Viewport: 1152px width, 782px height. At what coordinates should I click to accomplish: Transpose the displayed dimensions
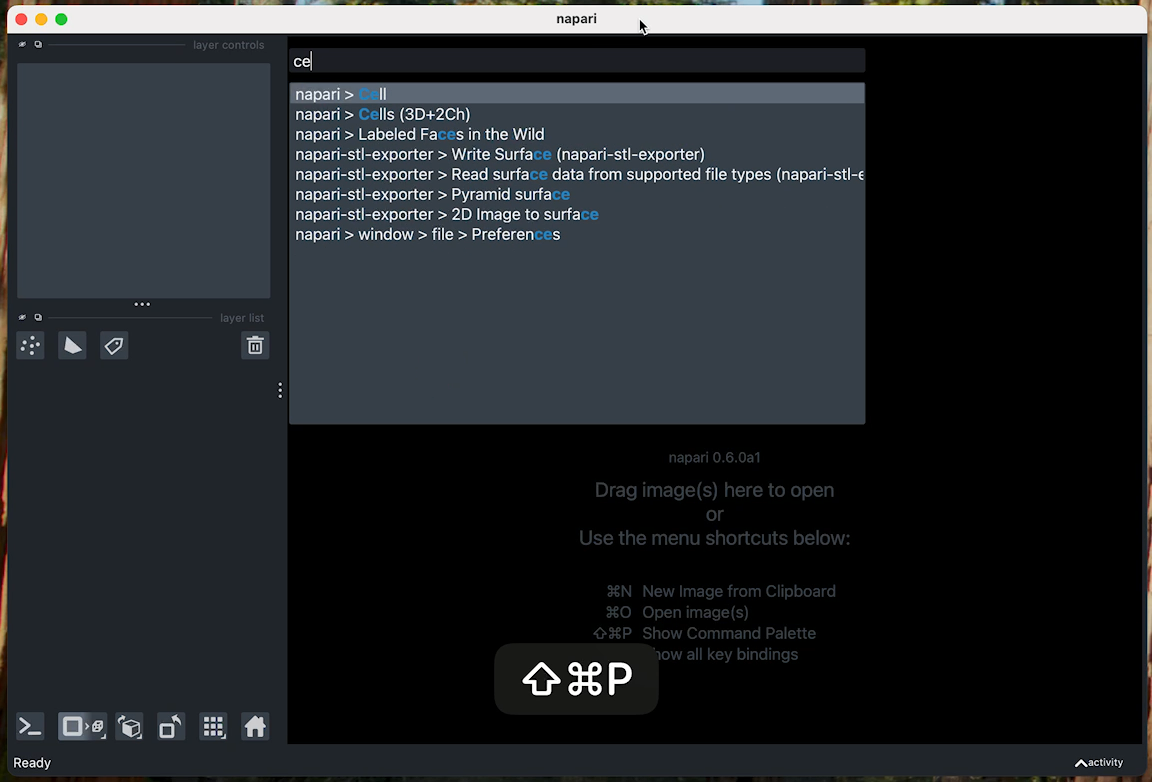click(x=171, y=727)
